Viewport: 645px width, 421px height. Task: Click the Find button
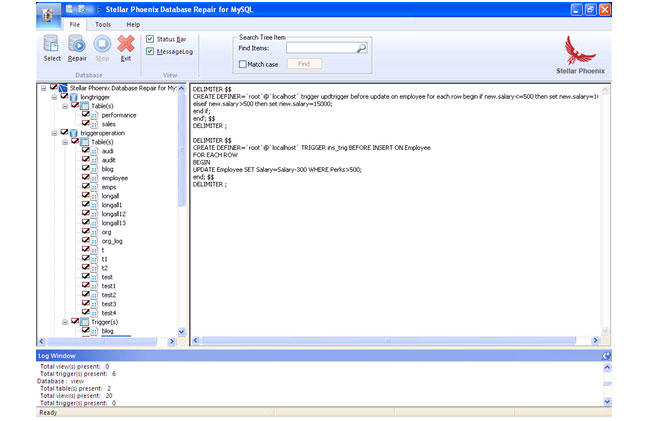304,64
